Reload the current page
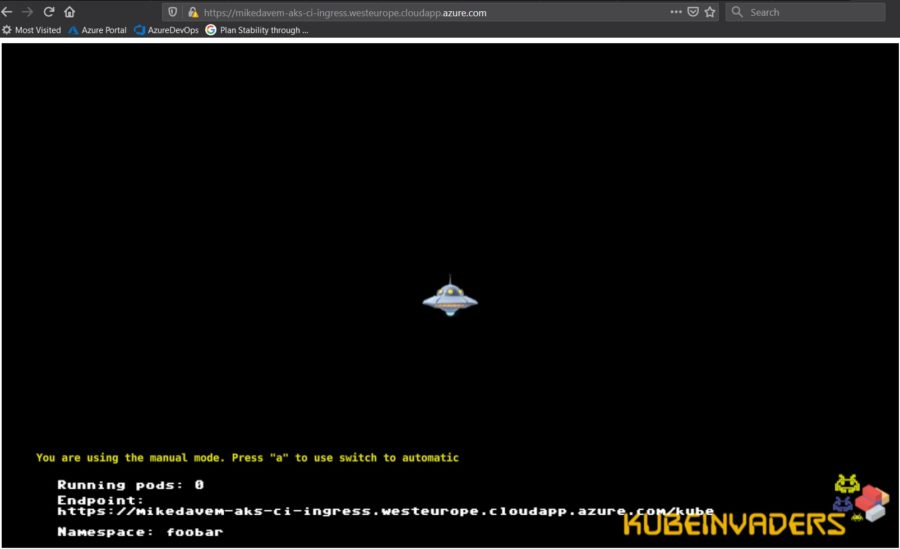Image resolution: width=900 pixels, height=549 pixels. click(48, 12)
